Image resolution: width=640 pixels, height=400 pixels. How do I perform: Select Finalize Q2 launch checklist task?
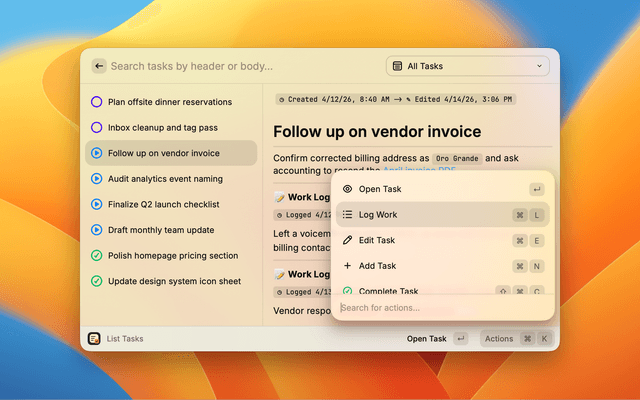coord(171,204)
